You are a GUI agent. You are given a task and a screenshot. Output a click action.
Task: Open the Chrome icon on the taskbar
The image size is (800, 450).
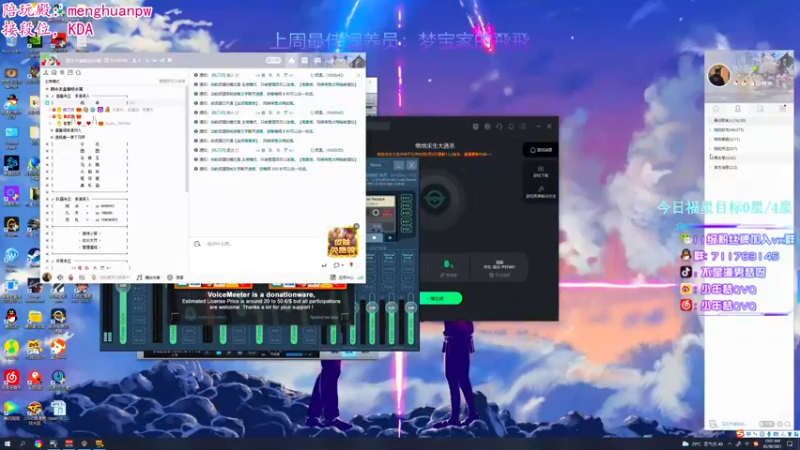(x=38, y=444)
